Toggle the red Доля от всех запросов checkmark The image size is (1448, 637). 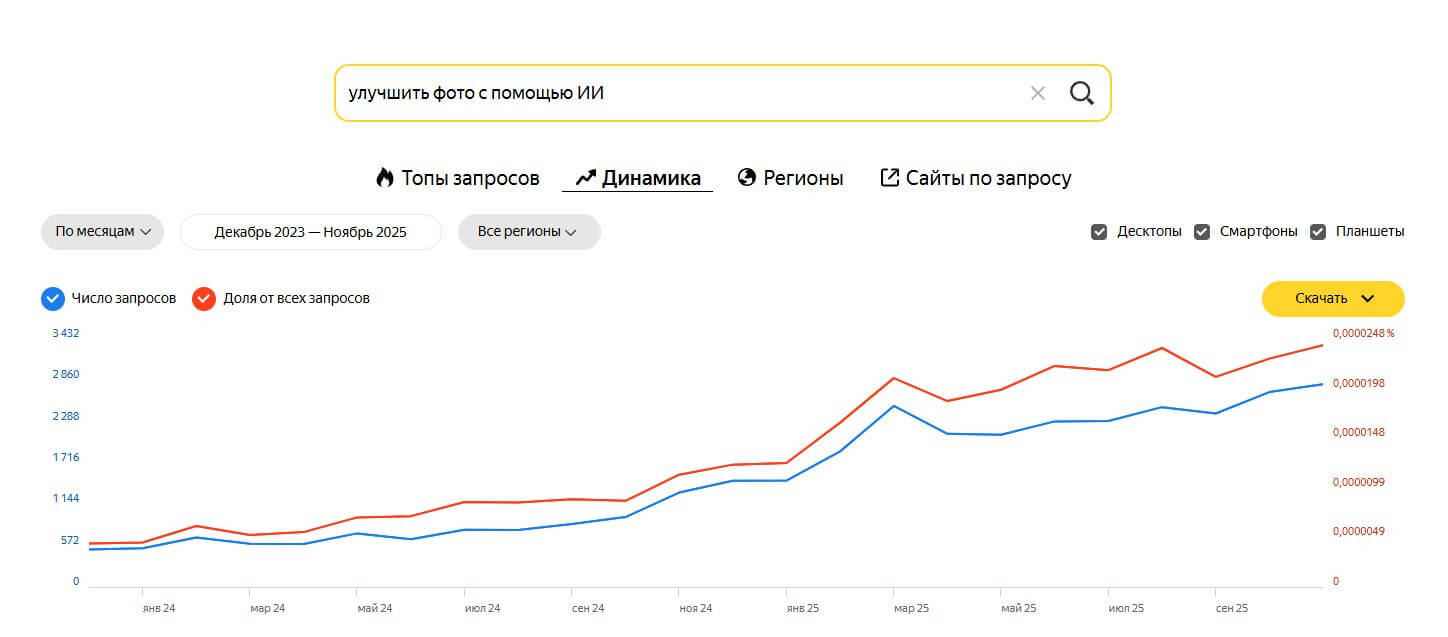coord(204,298)
